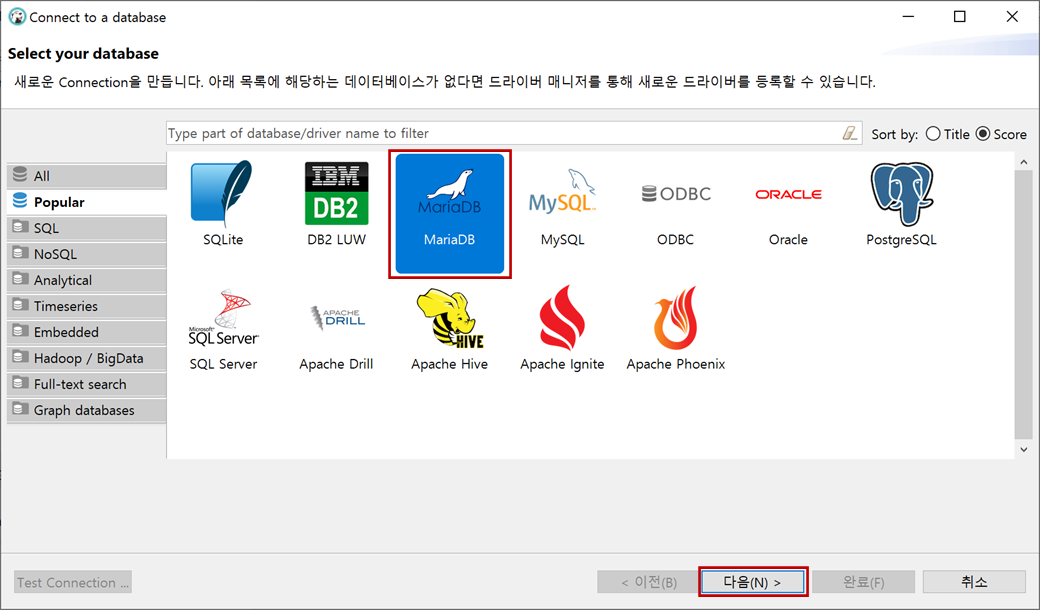
Task: Open the Analytical category
Action: [87, 280]
